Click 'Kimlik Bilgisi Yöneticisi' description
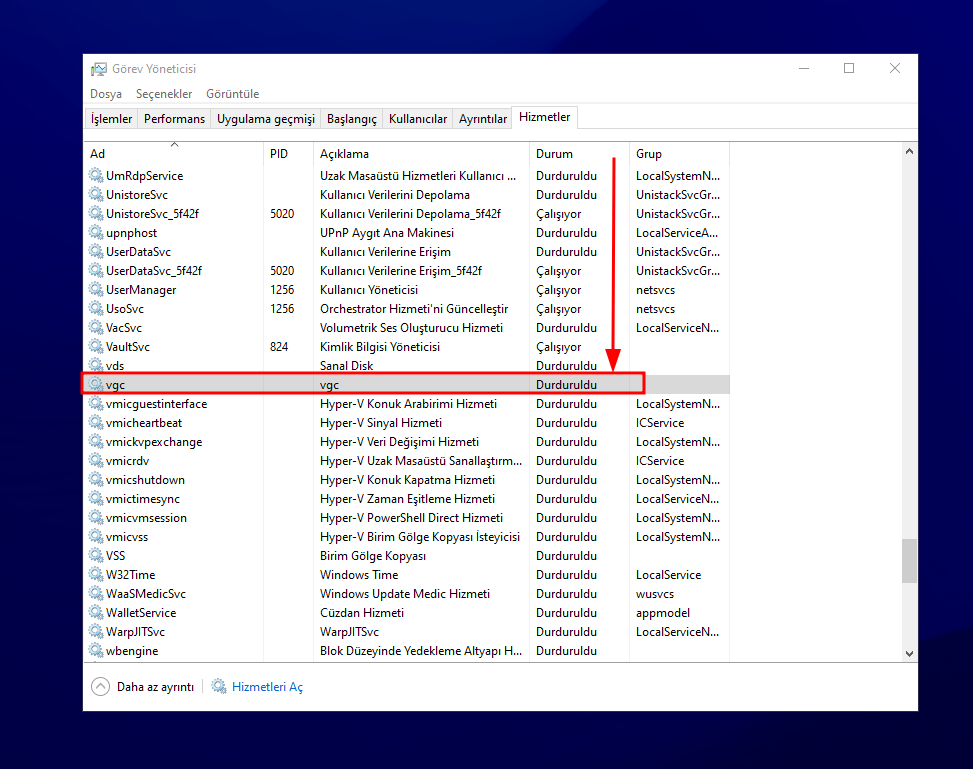This screenshot has height=769, width=973. click(380, 346)
